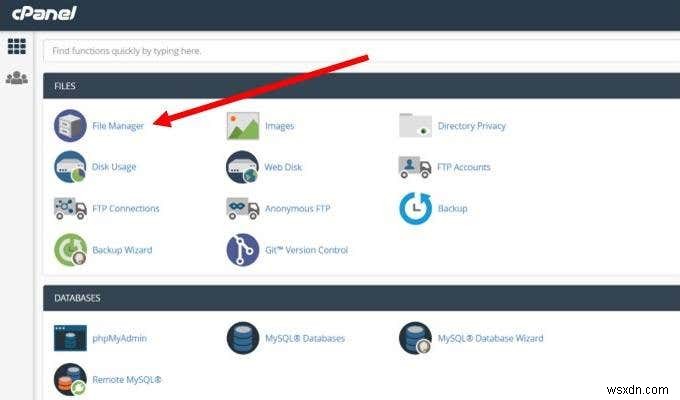Open the Directory Privacy link

point(472,126)
